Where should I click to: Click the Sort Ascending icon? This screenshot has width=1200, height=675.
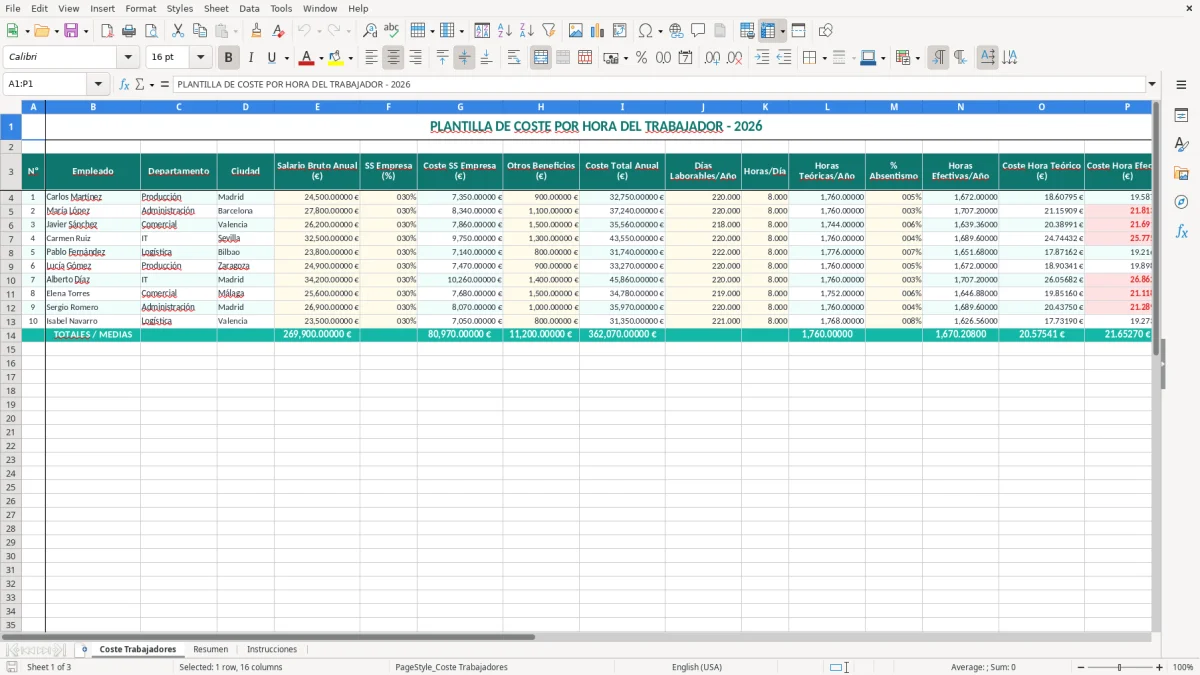[x=505, y=31]
